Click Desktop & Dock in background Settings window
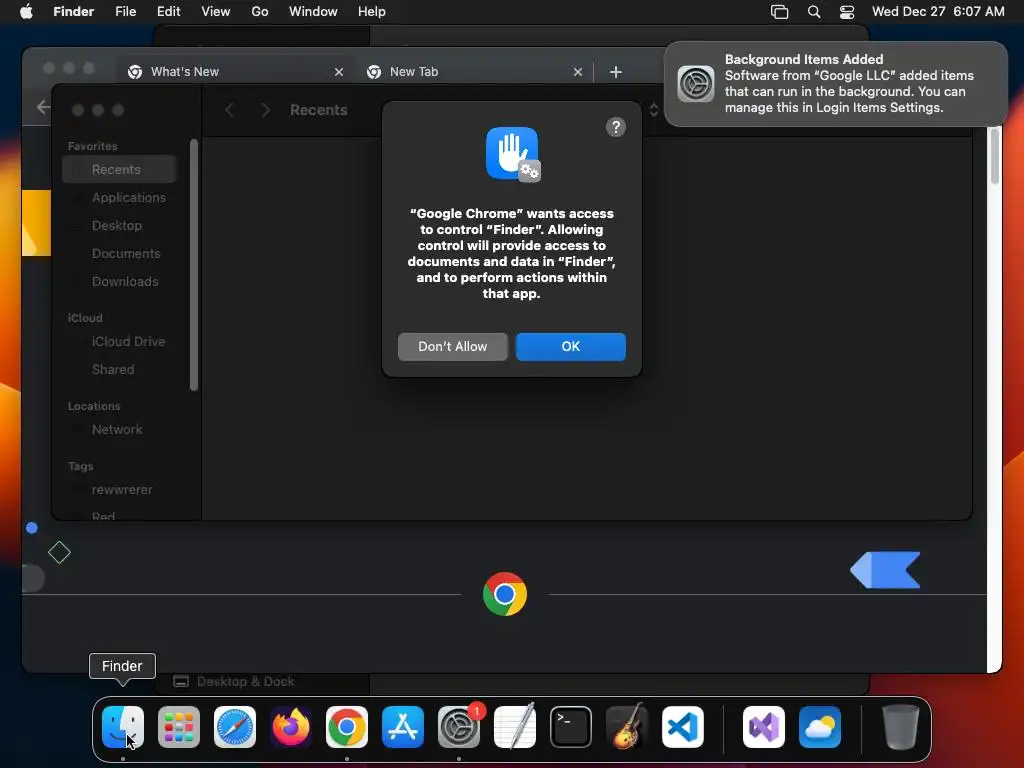 coord(234,682)
